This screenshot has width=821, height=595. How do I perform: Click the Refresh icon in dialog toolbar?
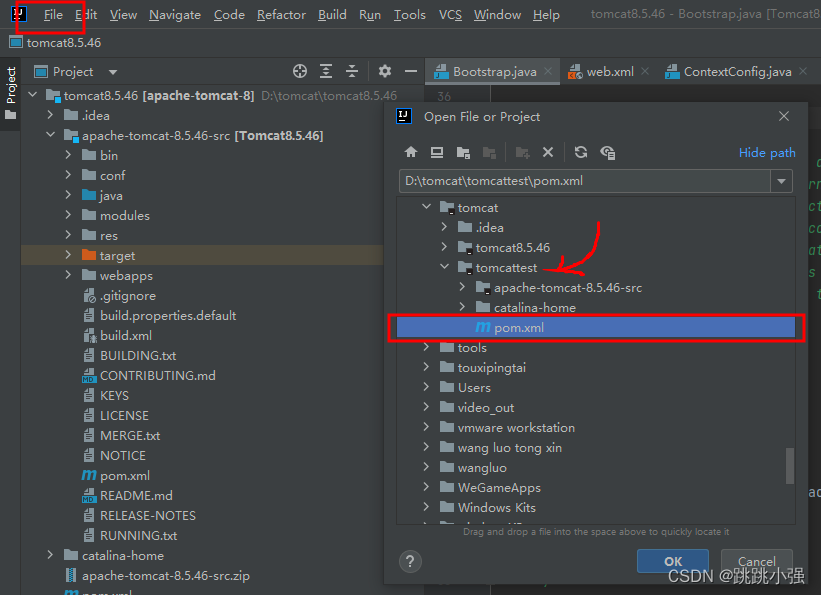581,152
